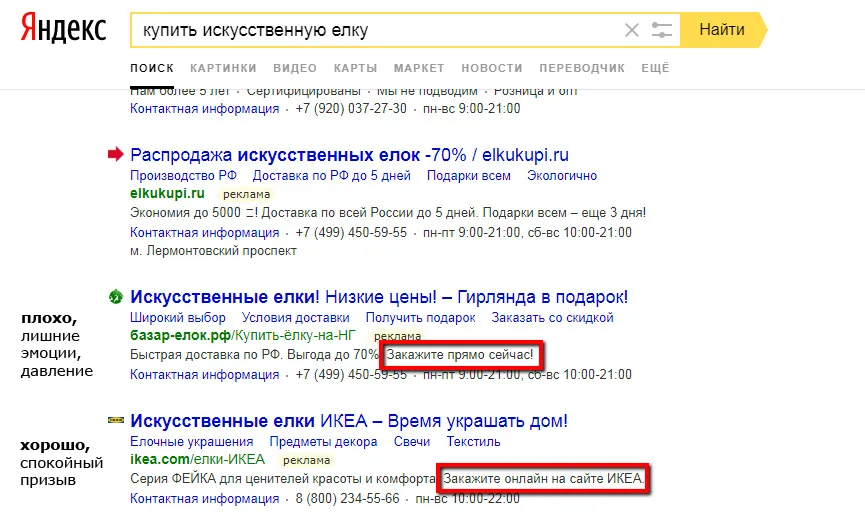Click text Быстрая доставка по РФ. Выгода до 70%
865x518 pixels.
[x=255, y=355]
